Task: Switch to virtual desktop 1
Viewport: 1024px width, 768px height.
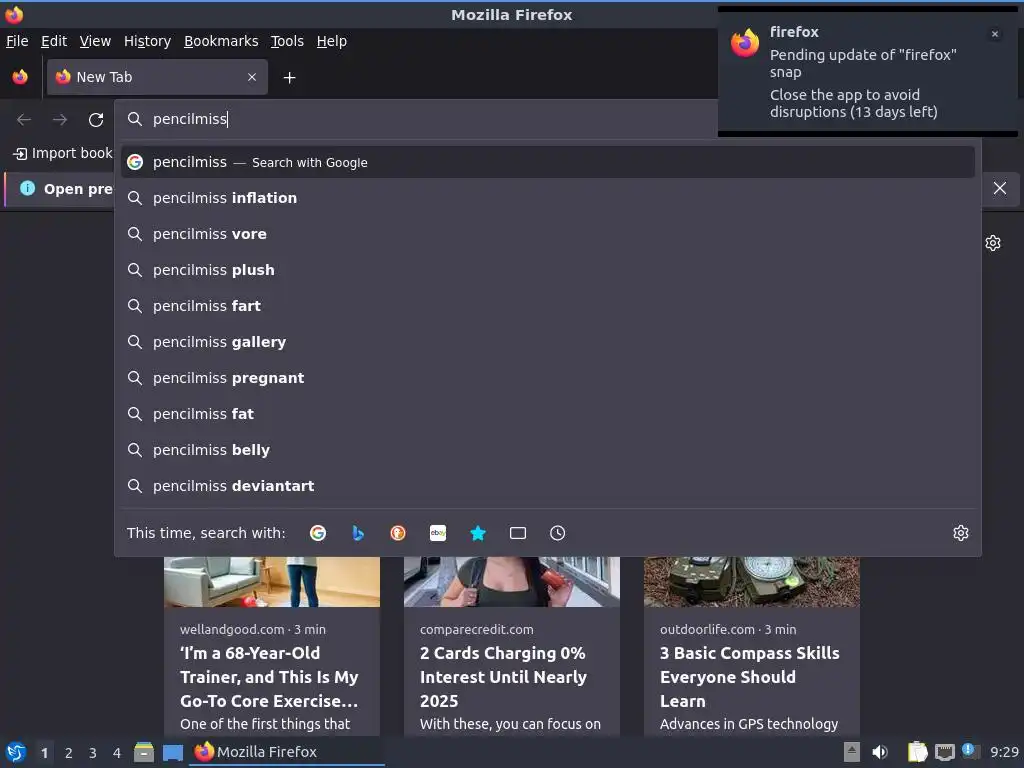Action: [x=44, y=753]
